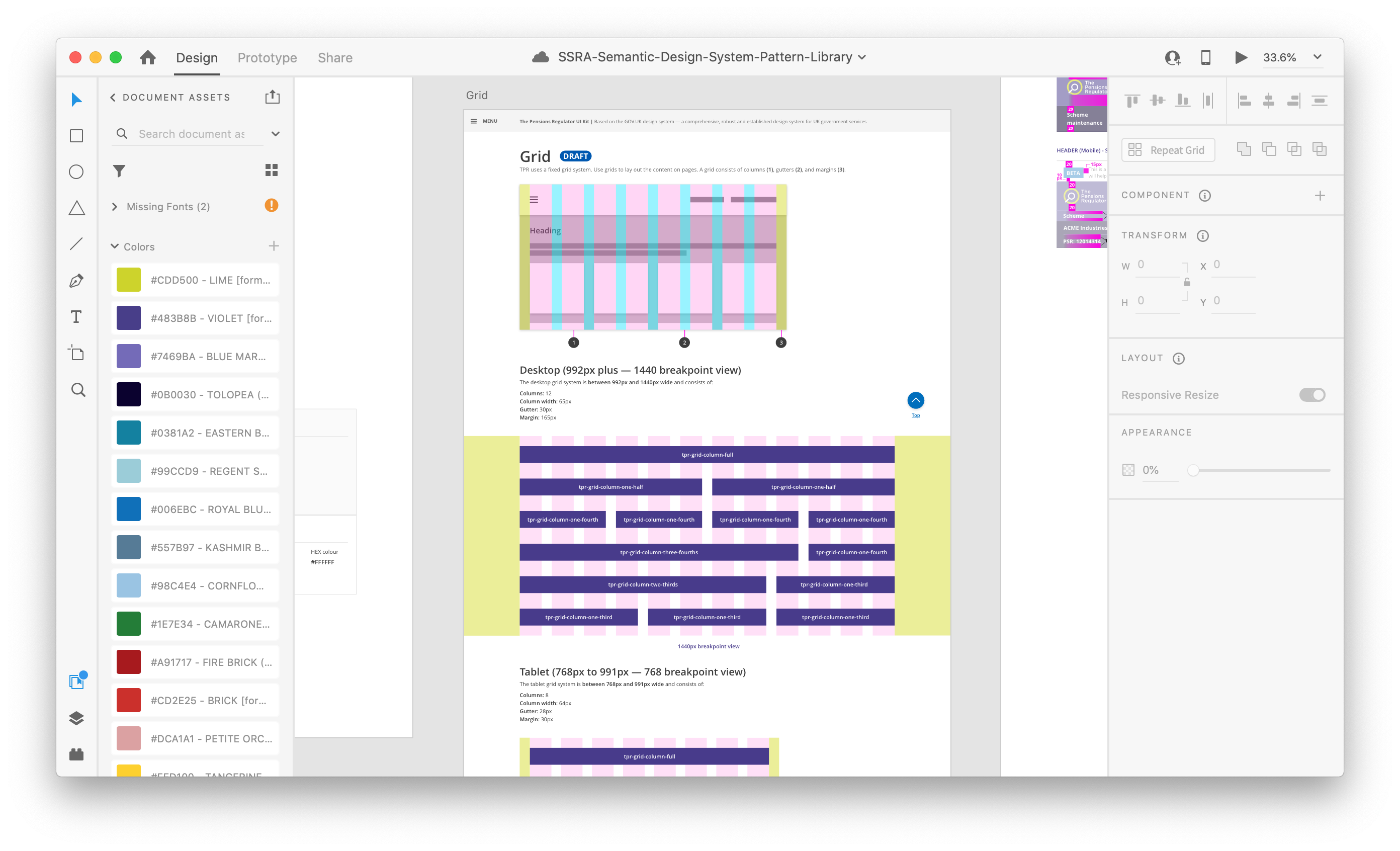Open the Share tab
Image resolution: width=1400 pixels, height=851 pixels.
[334, 57]
